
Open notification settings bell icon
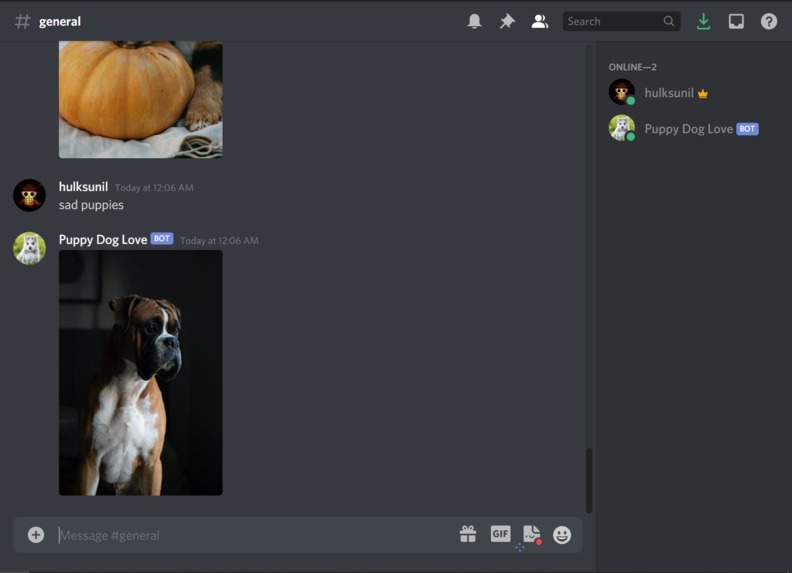coord(474,21)
